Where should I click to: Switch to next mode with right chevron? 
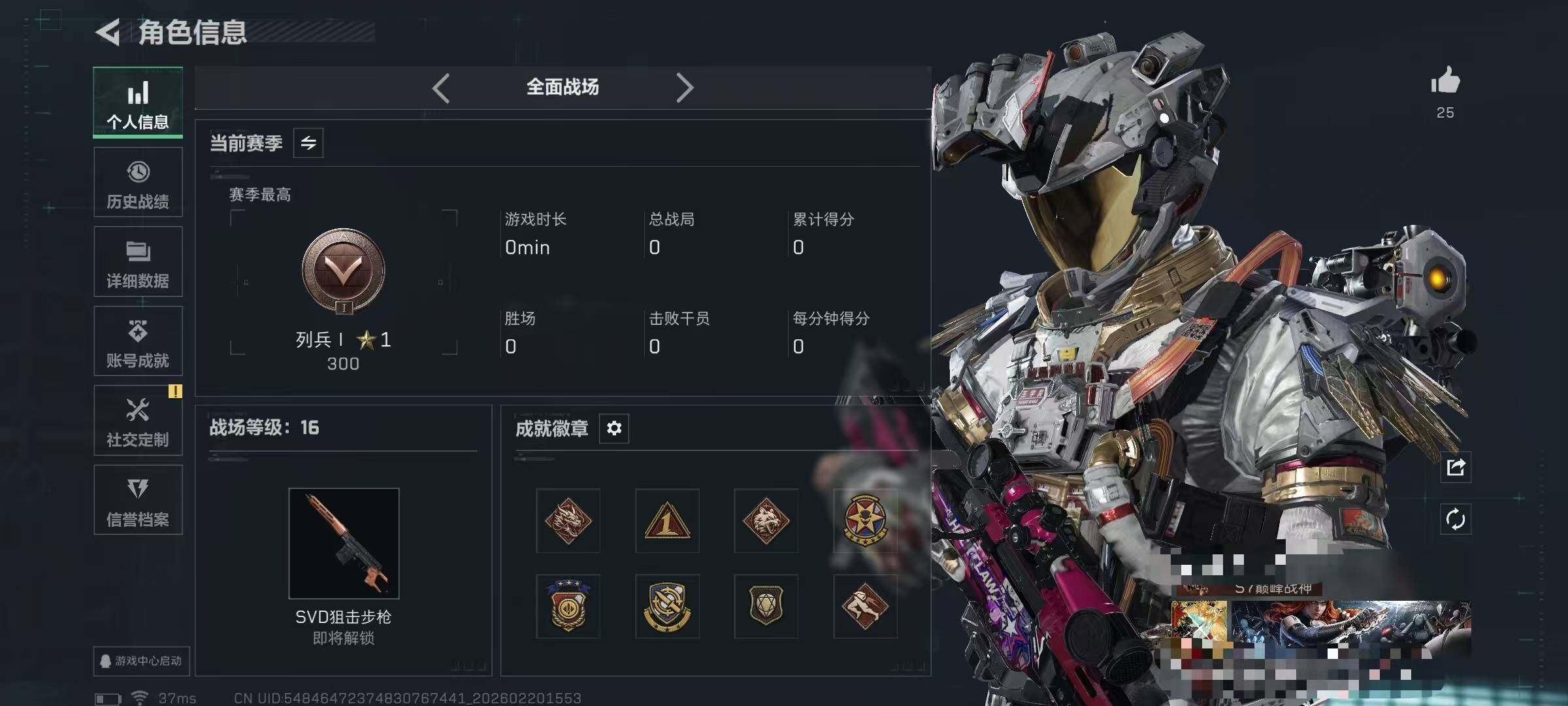pos(684,88)
